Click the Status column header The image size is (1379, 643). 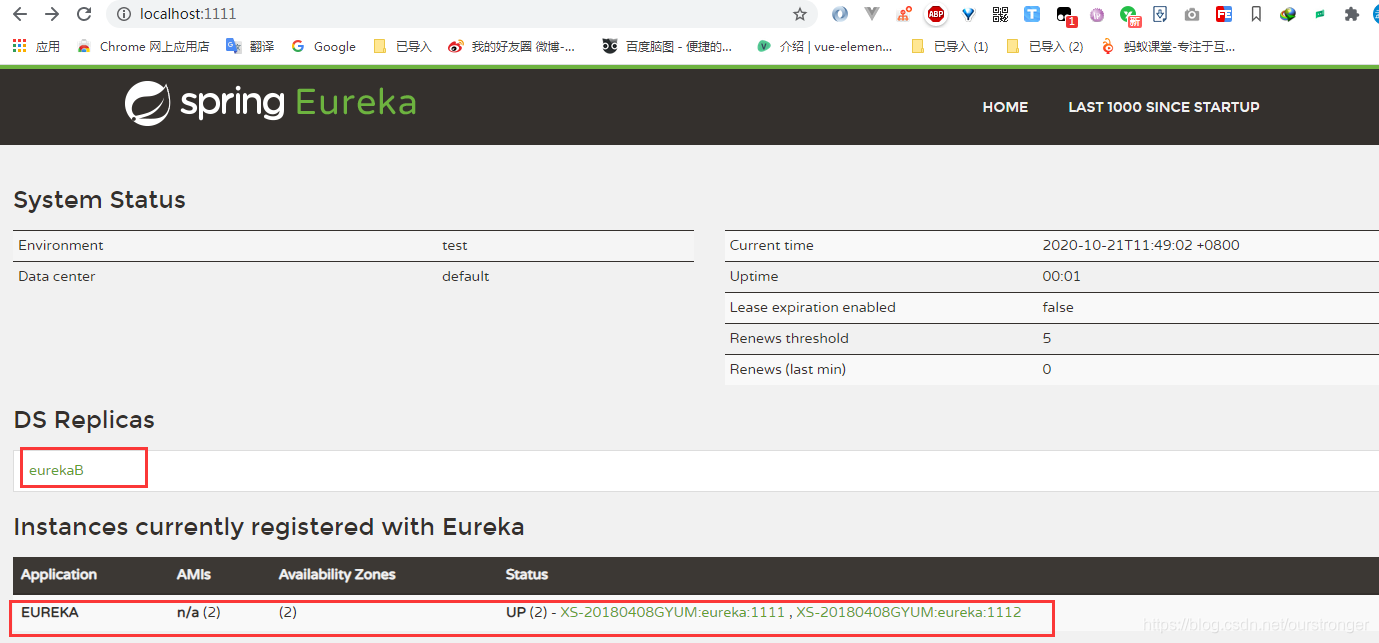click(x=527, y=574)
